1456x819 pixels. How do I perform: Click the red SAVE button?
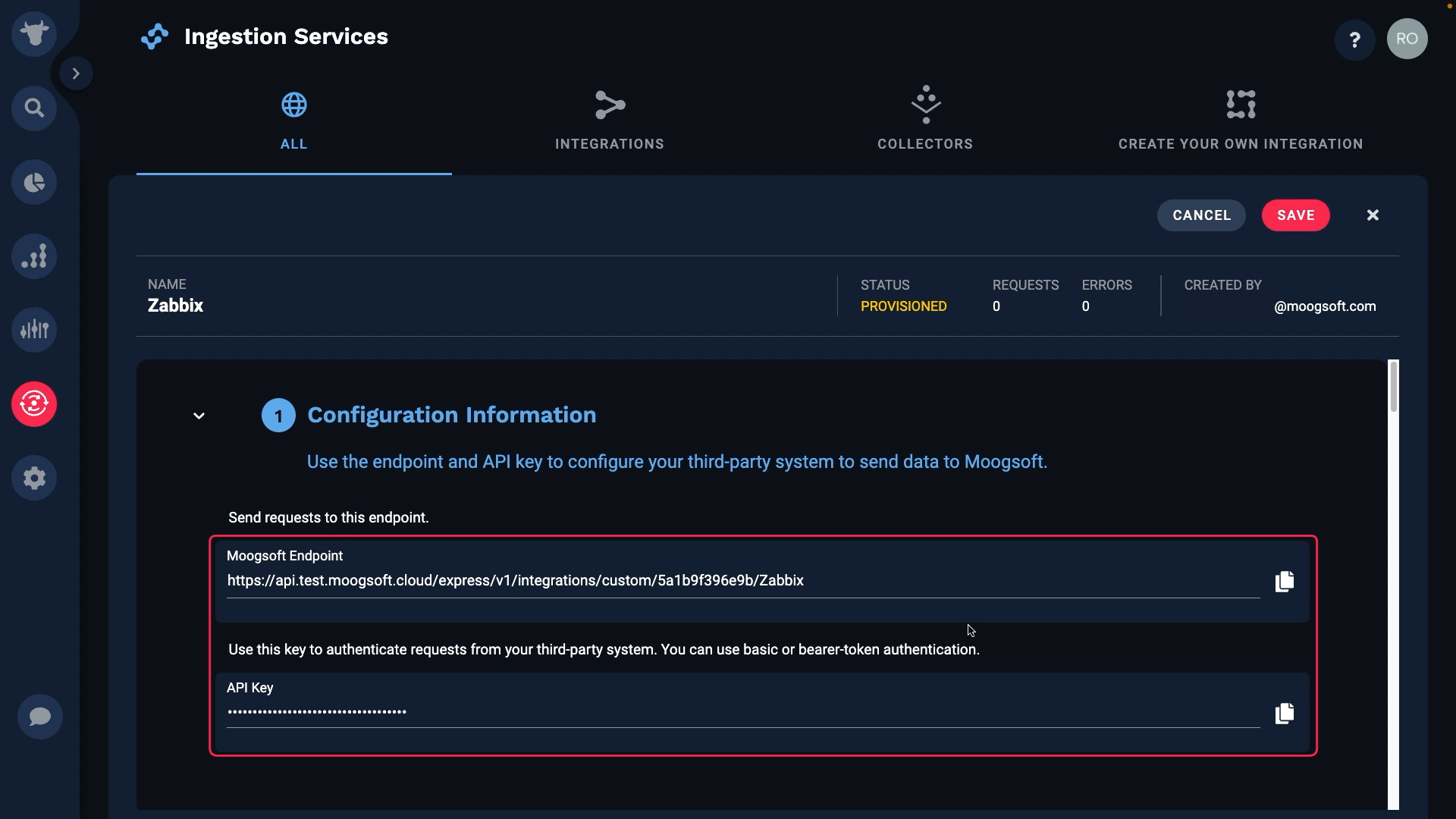pyautogui.click(x=1296, y=215)
